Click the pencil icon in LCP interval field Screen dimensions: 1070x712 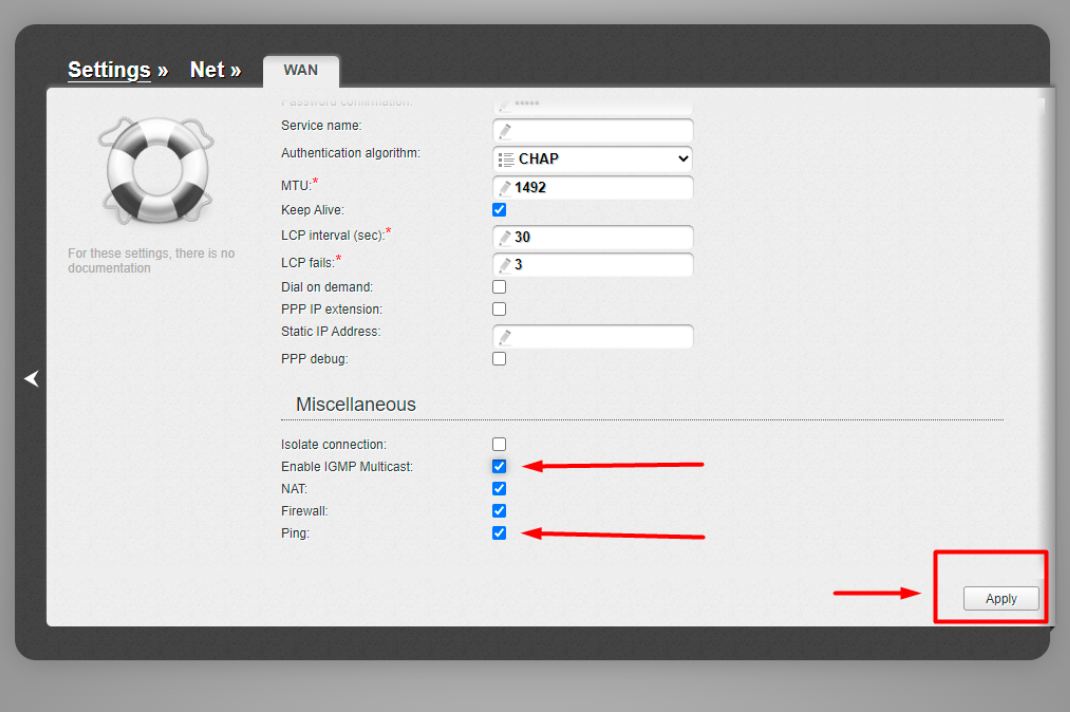[505, 237]
